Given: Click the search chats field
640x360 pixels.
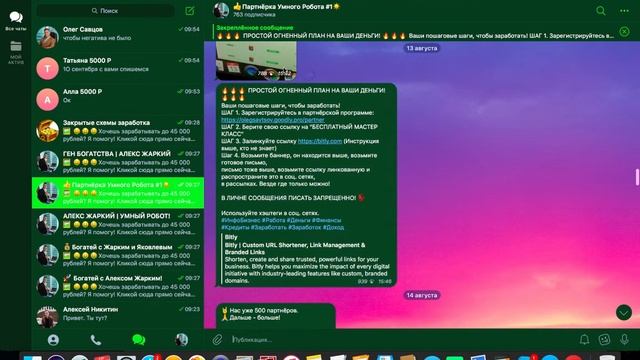Looking at the screenshot, I should 105,11.
